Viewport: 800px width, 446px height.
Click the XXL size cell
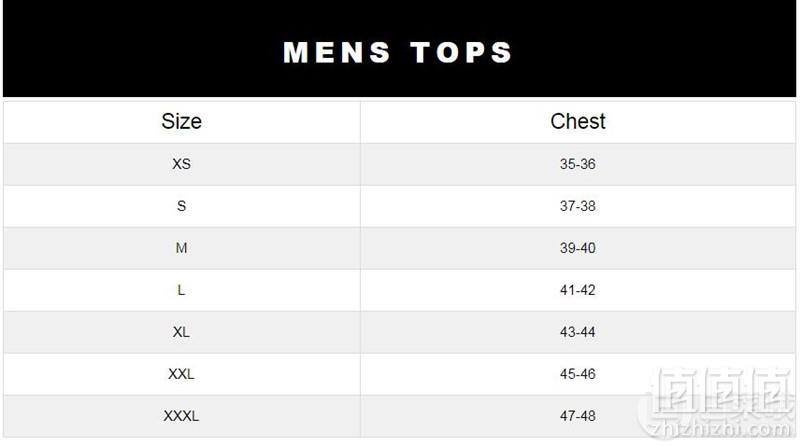coord(182,374)
